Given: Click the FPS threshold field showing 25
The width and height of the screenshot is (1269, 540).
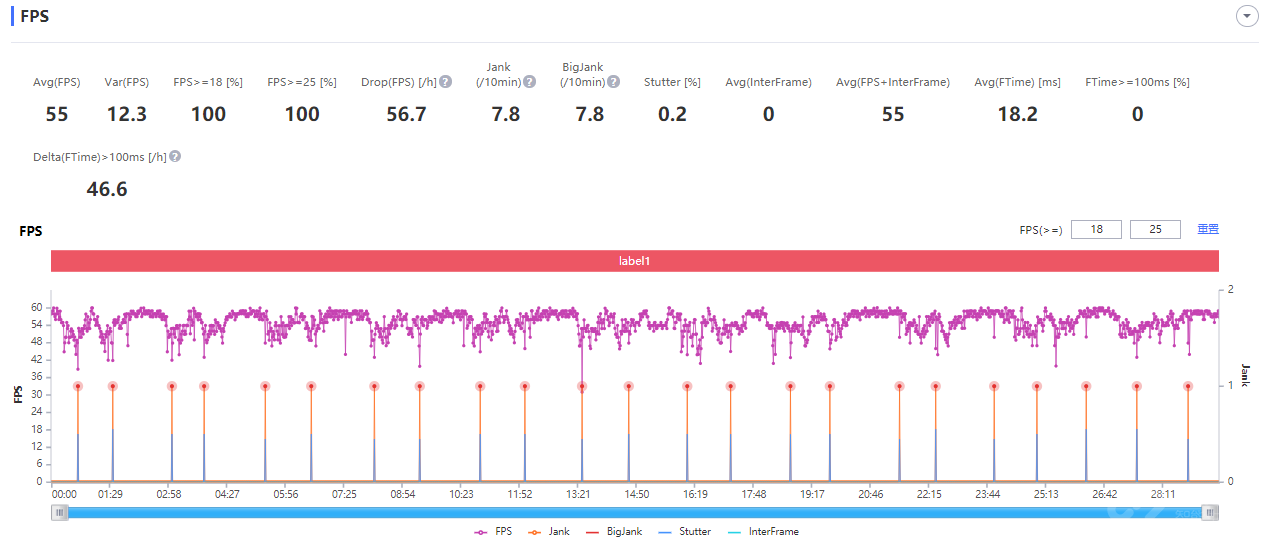Looking at the screenshot, I should point(1155,229).
